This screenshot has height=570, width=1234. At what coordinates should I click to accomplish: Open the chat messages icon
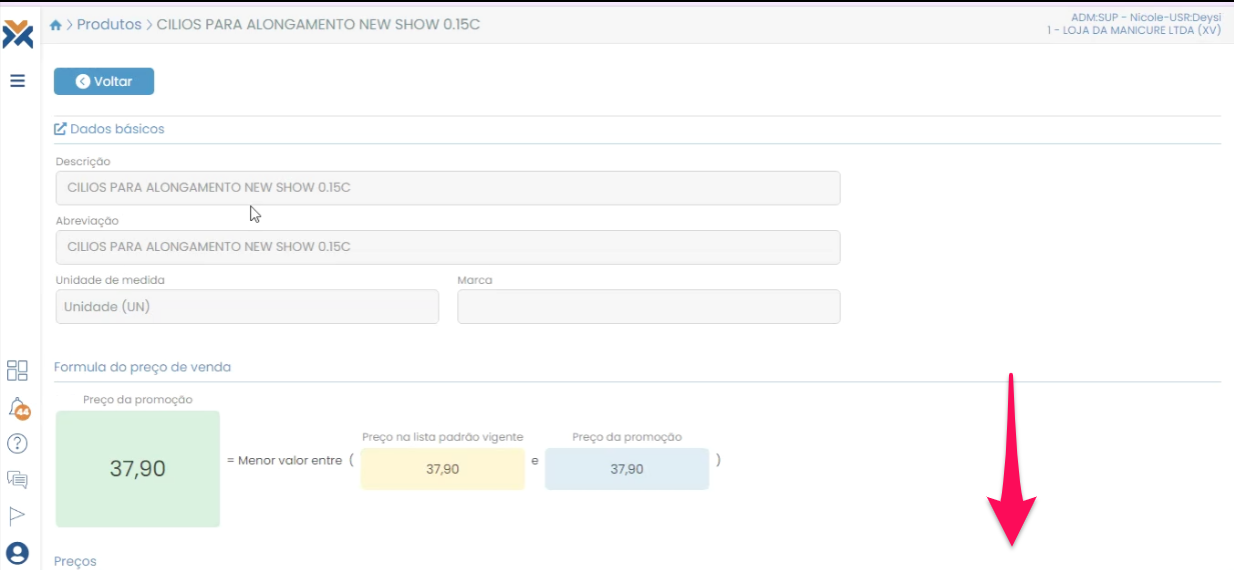point(17,479)
